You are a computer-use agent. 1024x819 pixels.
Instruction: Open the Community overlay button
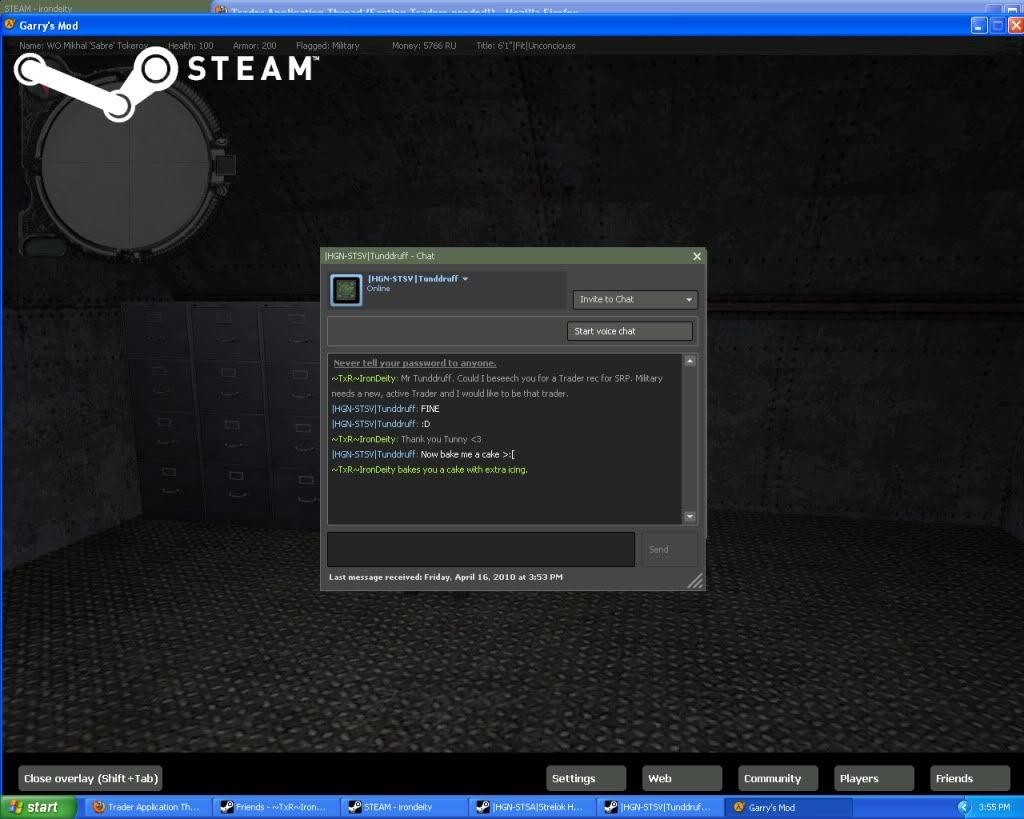778,779
